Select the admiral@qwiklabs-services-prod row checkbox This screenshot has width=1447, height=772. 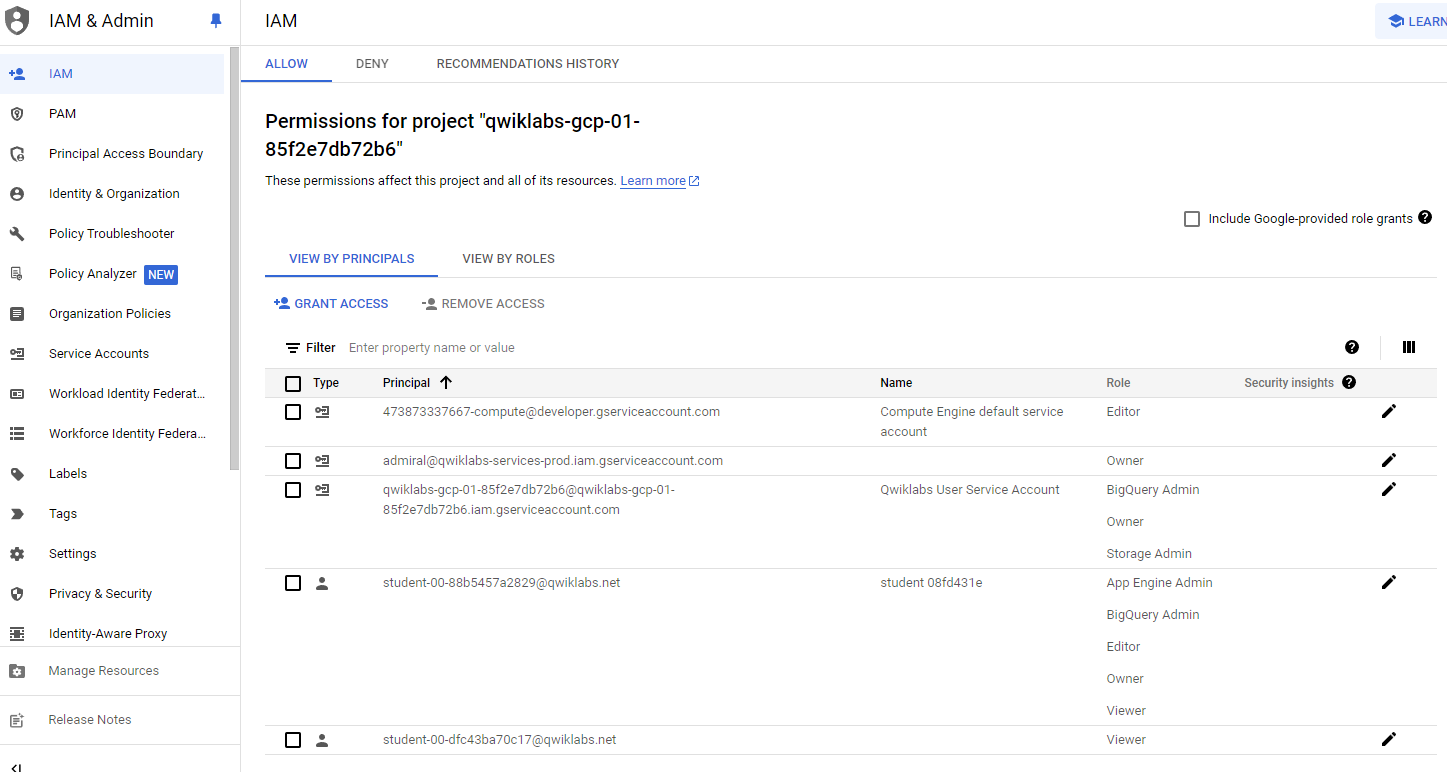tap(293, 461)
